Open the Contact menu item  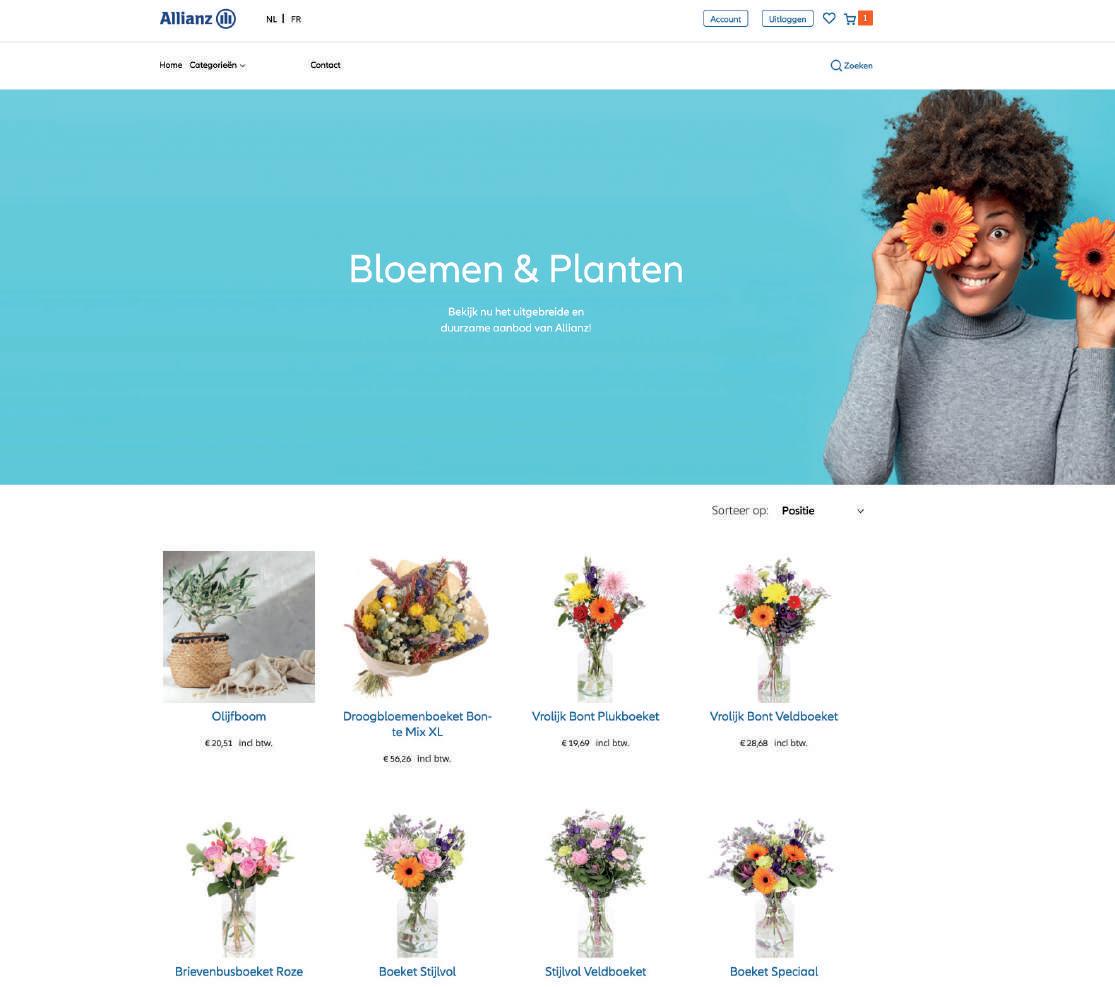click(x=325, y=65)
